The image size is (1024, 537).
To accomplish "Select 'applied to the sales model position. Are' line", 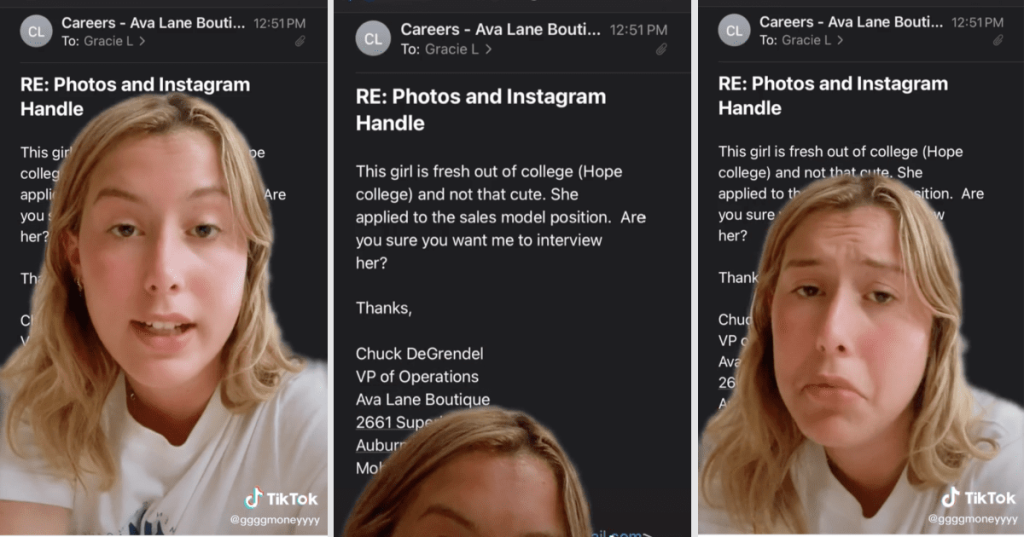I will [x=500, y=218].
